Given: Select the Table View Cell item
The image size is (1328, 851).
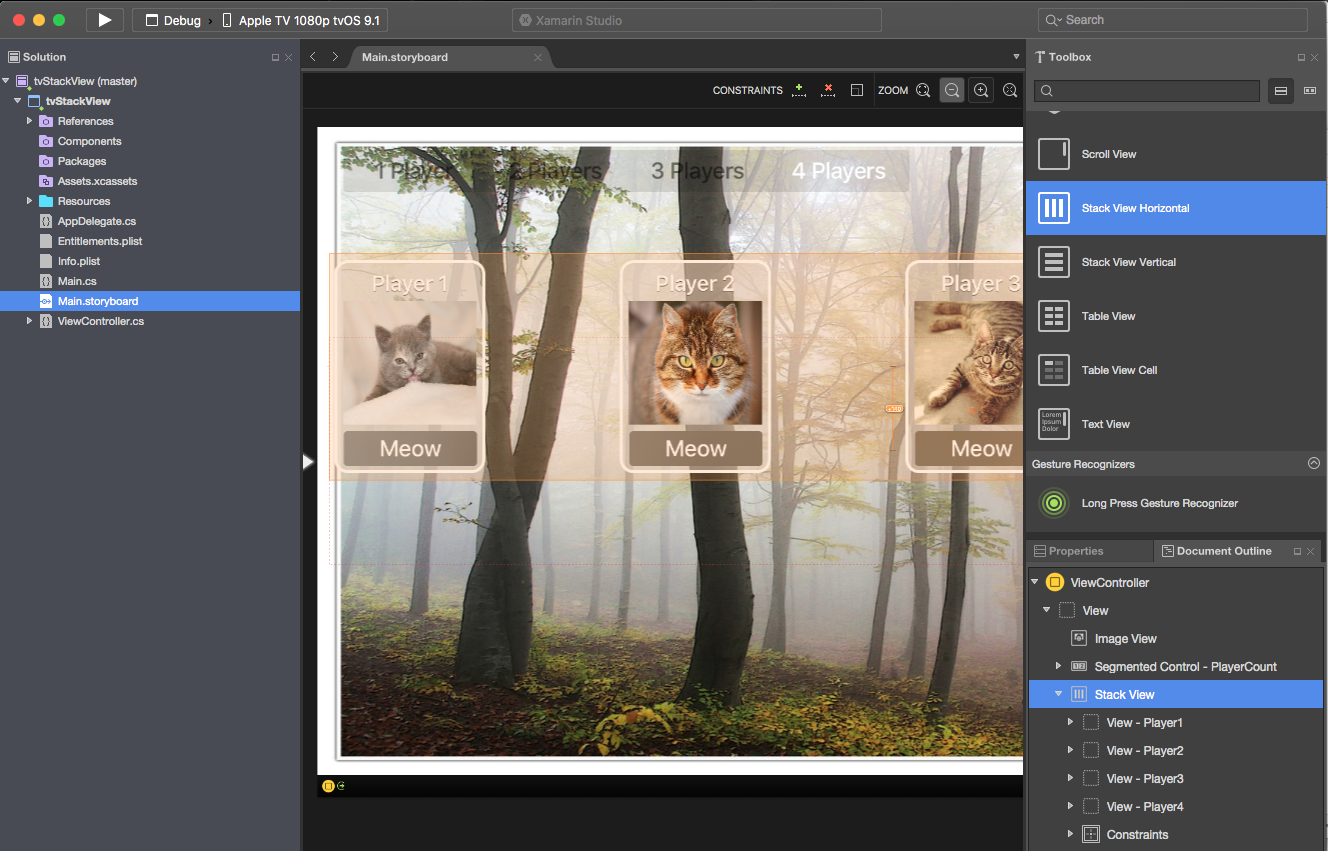Looking at the screenshot, I should point(1120,370).
